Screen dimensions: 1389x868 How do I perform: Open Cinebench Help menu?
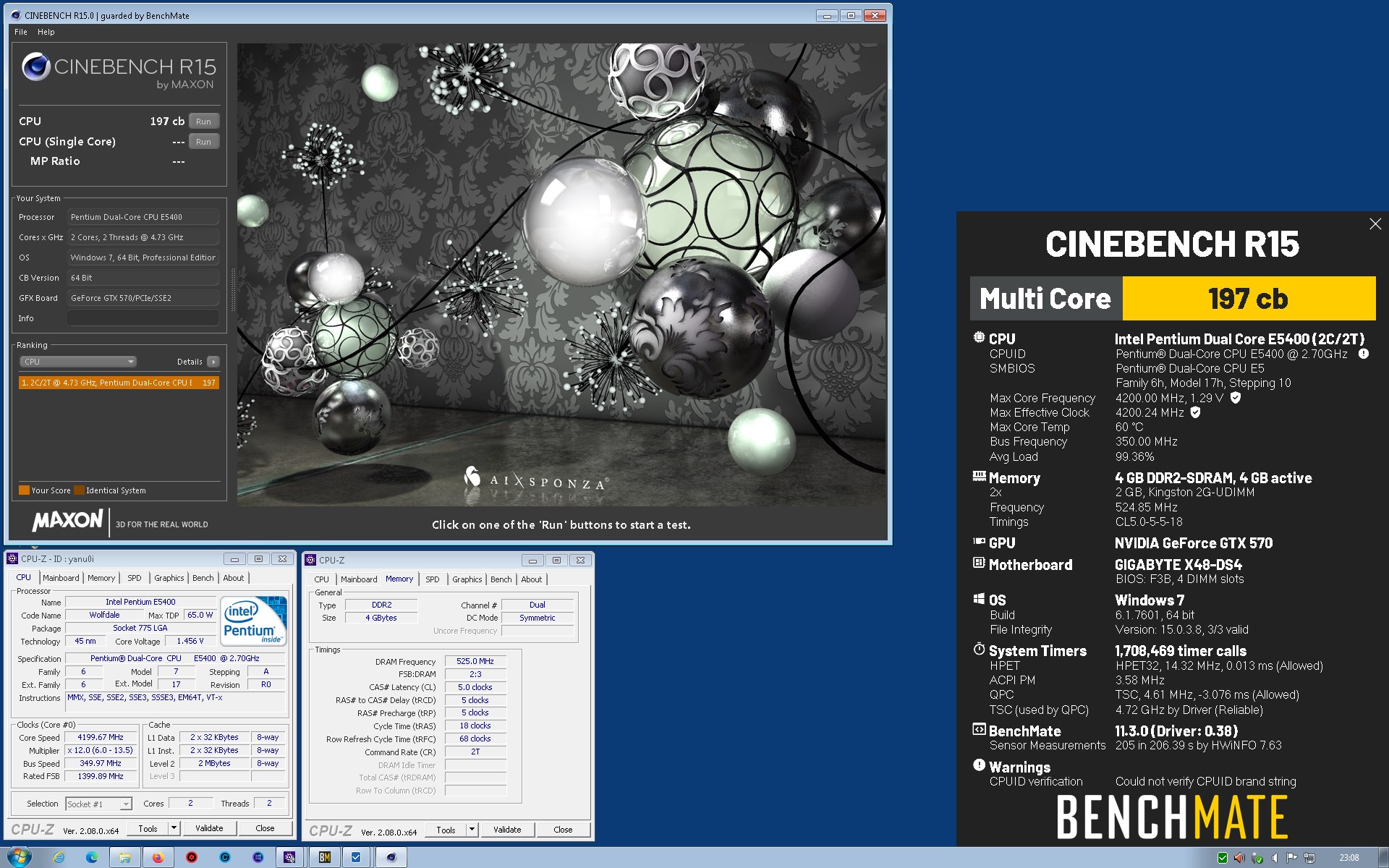click(46, 32)
